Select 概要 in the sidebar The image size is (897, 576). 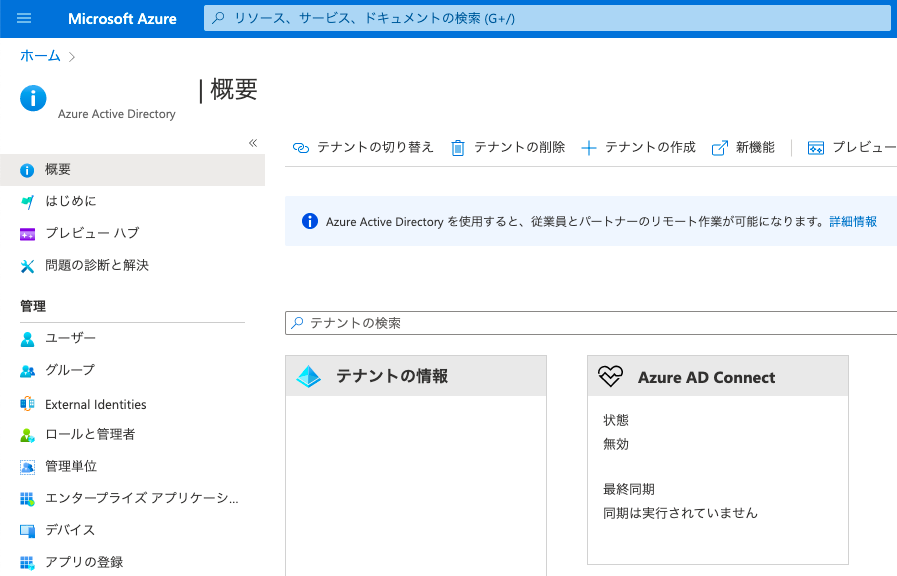[132, 170]
